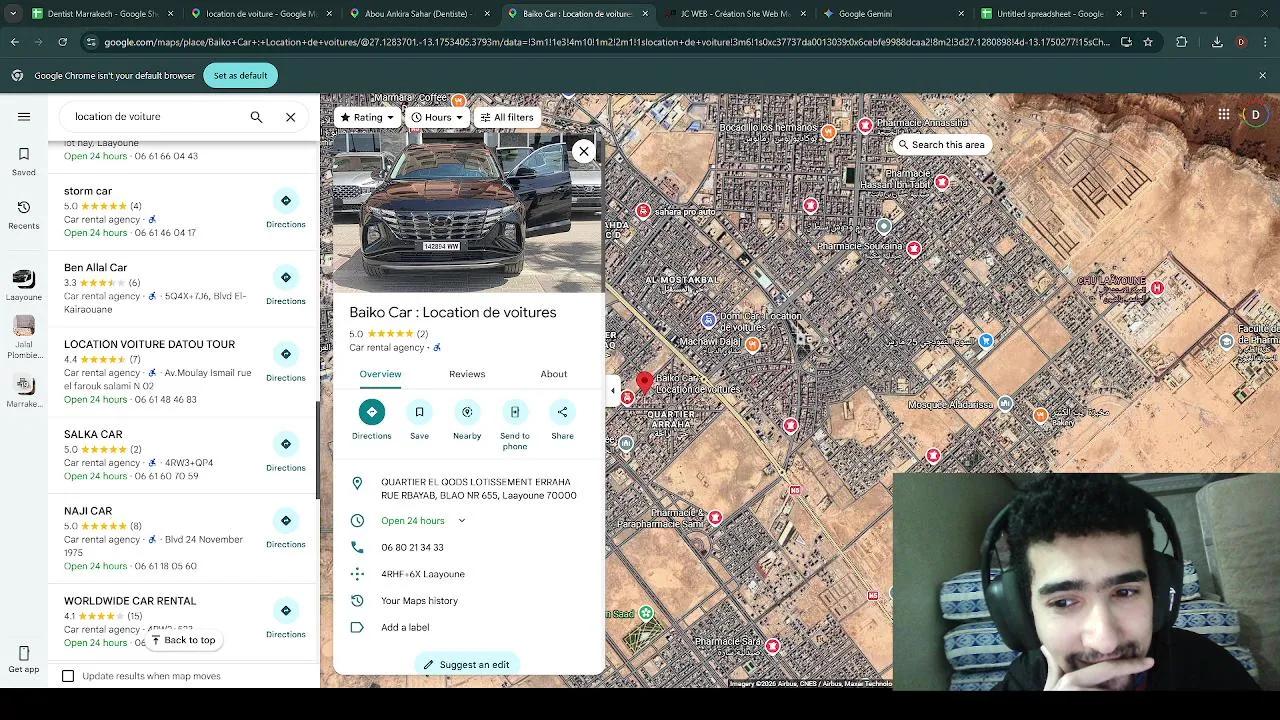The image size is (1280, 720).
Task: Copy the phone number 06 80 21 34 33
Action: [x=412, y=548]
